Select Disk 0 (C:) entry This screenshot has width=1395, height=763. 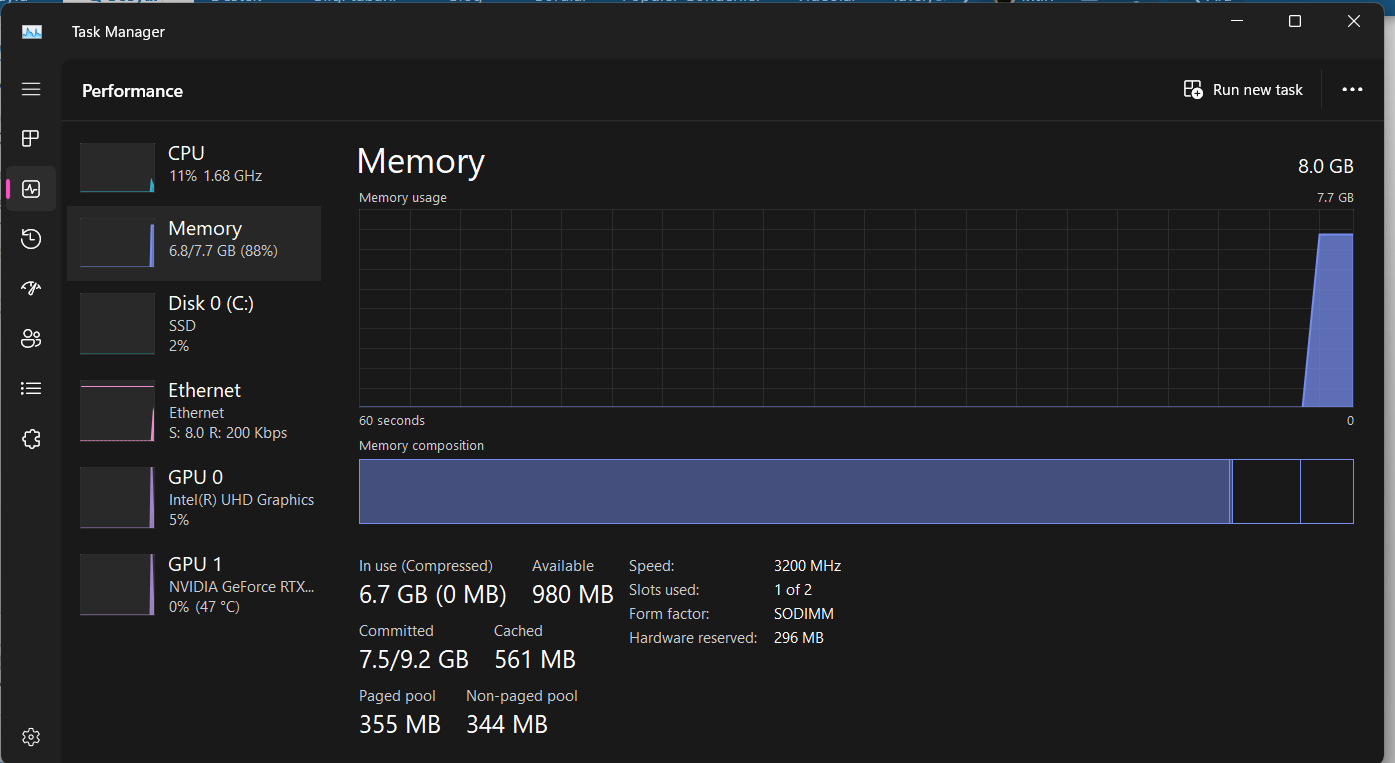click(x=194, y=323)
